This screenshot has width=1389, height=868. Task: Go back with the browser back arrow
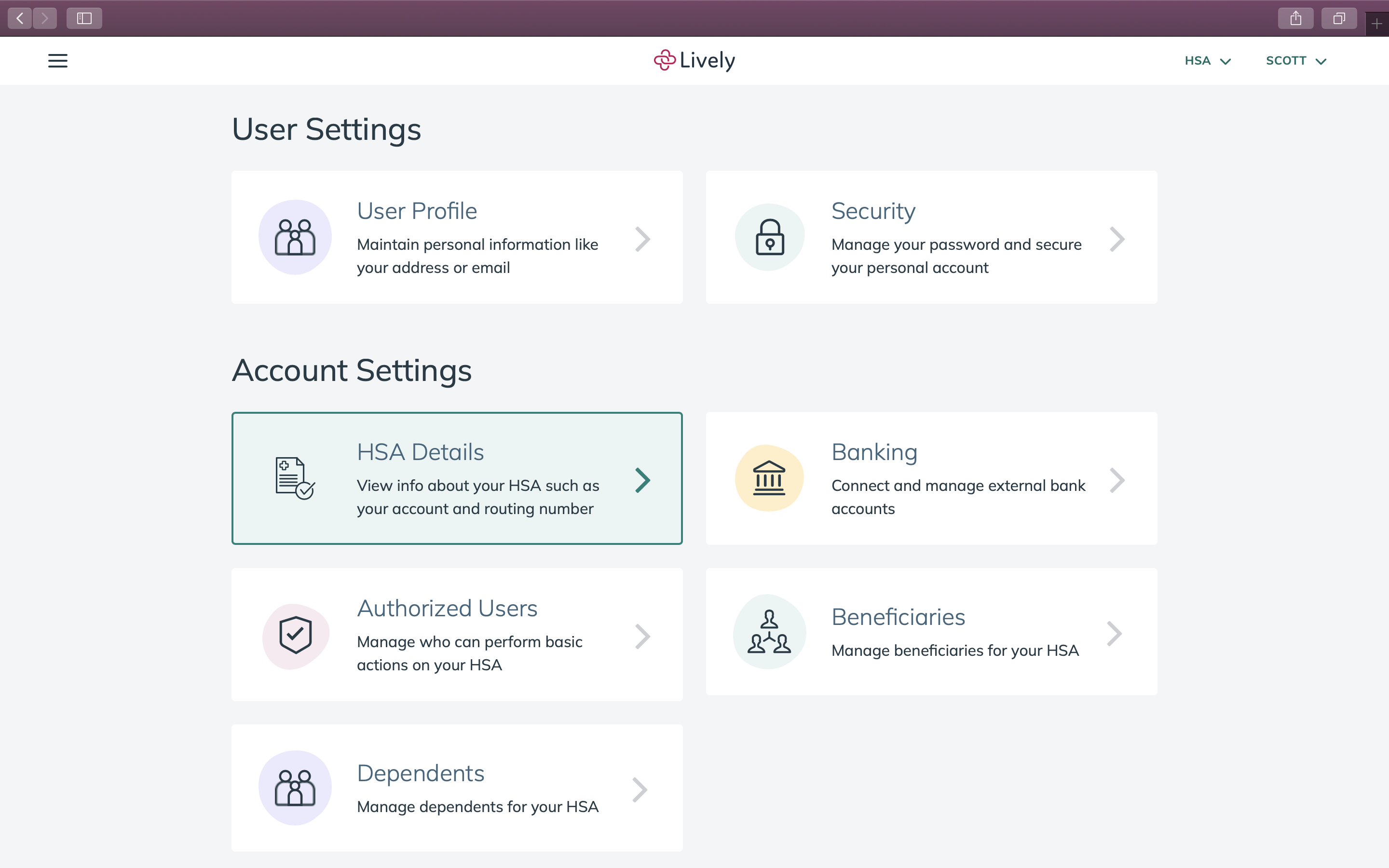coord(20,18)
